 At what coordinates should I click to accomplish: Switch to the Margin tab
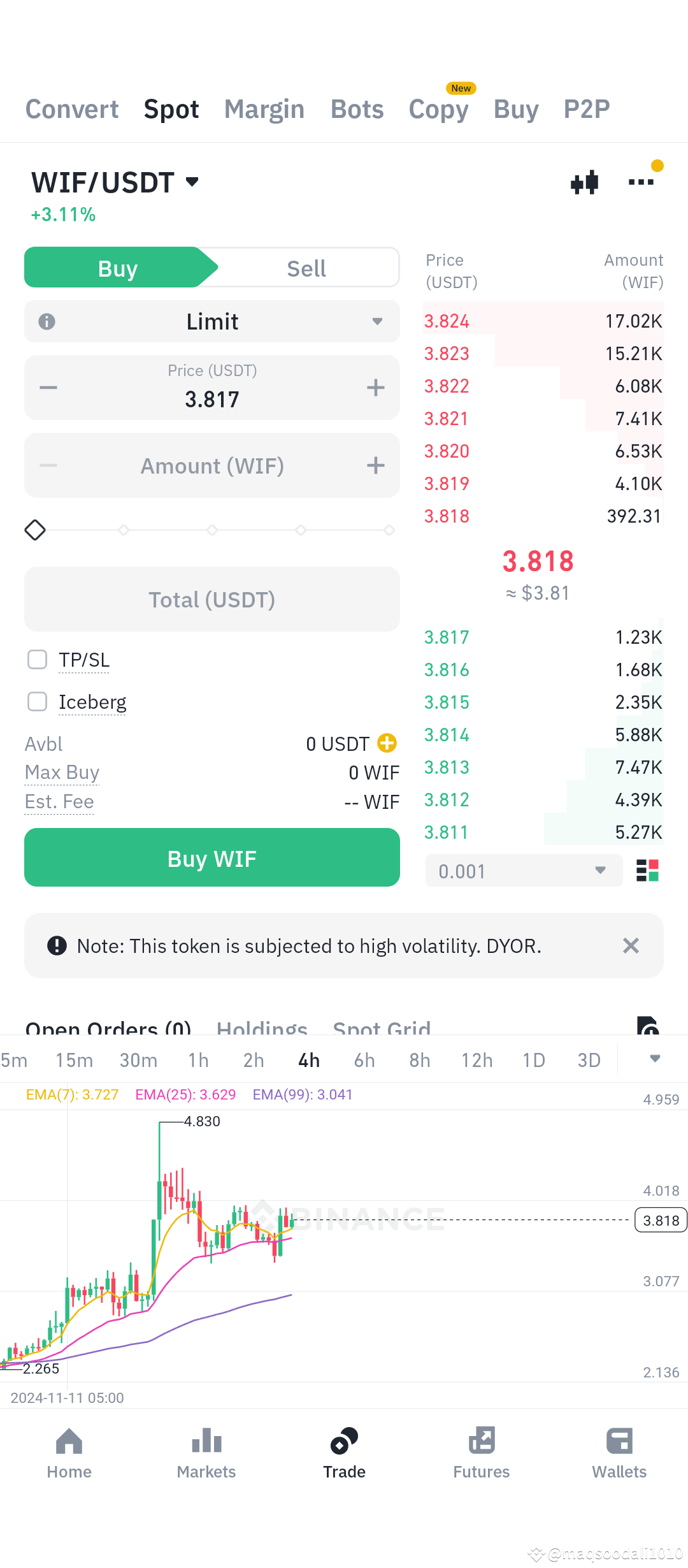pos(264,110)
